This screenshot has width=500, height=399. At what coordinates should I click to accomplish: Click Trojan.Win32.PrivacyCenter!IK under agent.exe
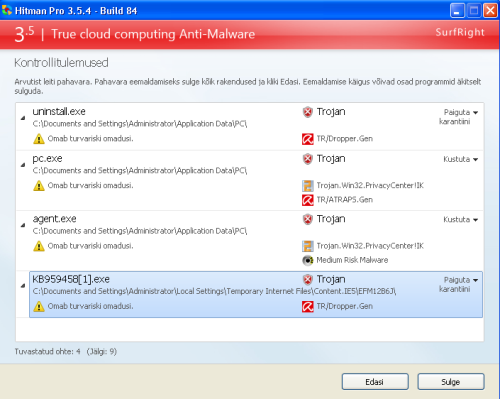(370, 246)
